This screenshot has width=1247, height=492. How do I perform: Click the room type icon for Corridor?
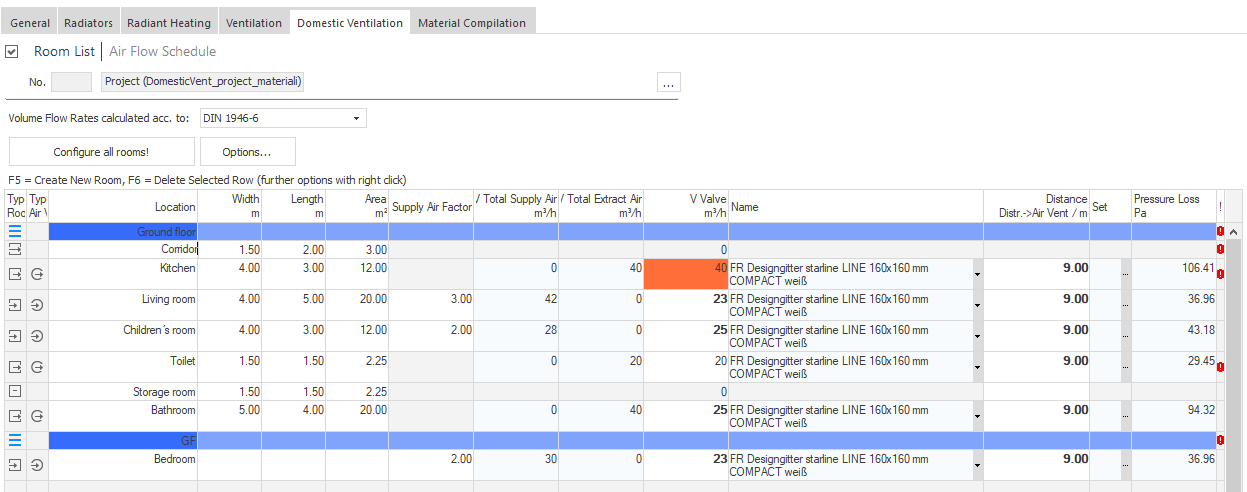point(15,249)
